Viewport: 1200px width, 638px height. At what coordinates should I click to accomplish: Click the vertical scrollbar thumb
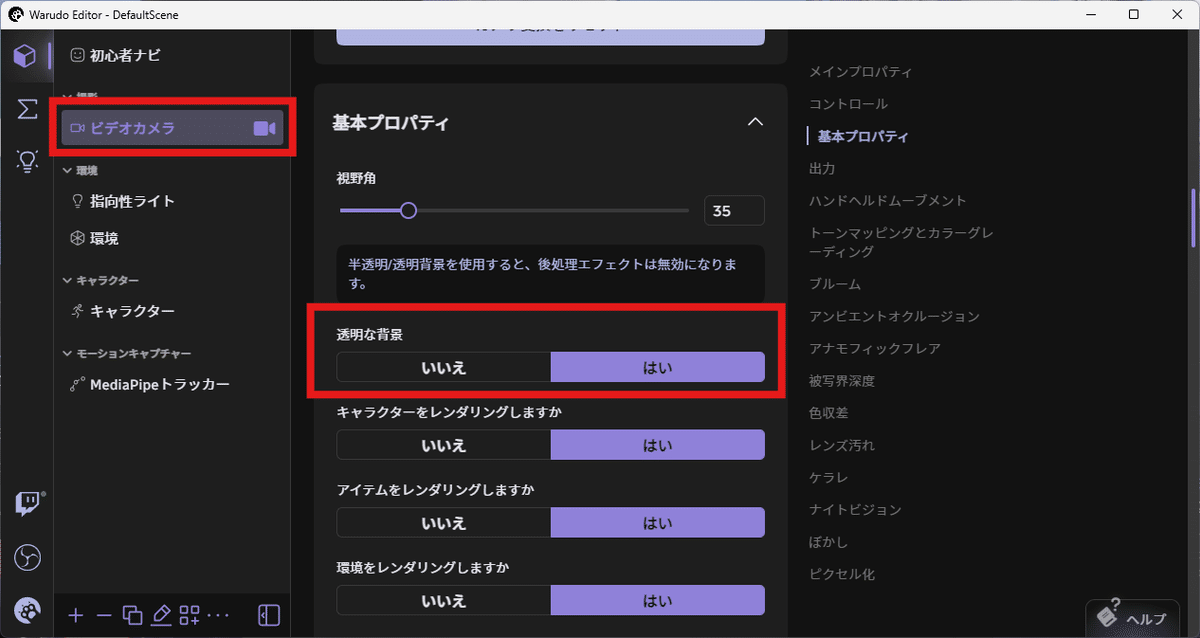tap(1192, 218)
